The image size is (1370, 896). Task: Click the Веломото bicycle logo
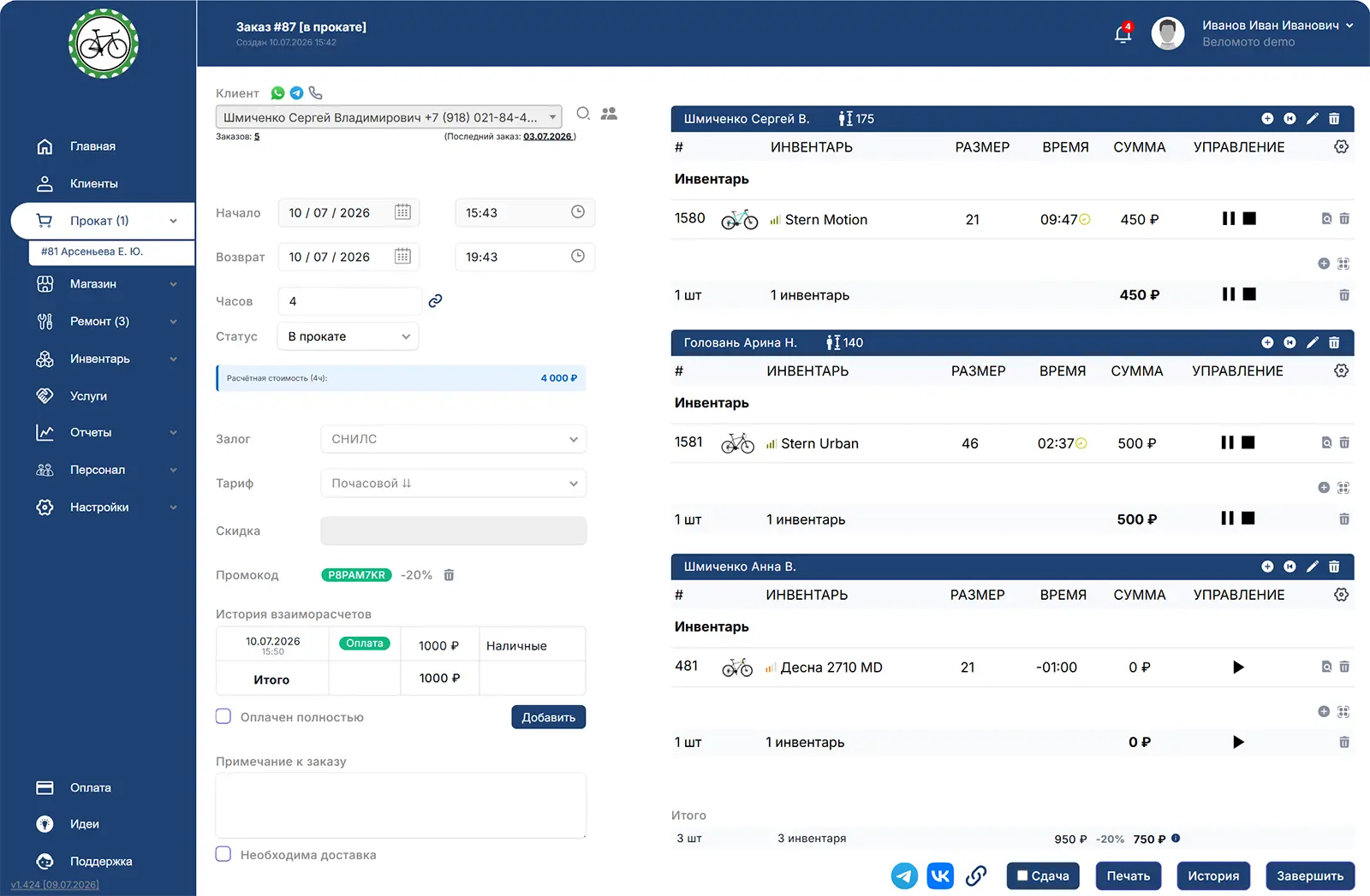pyautogui.click(x=104, y=44)
